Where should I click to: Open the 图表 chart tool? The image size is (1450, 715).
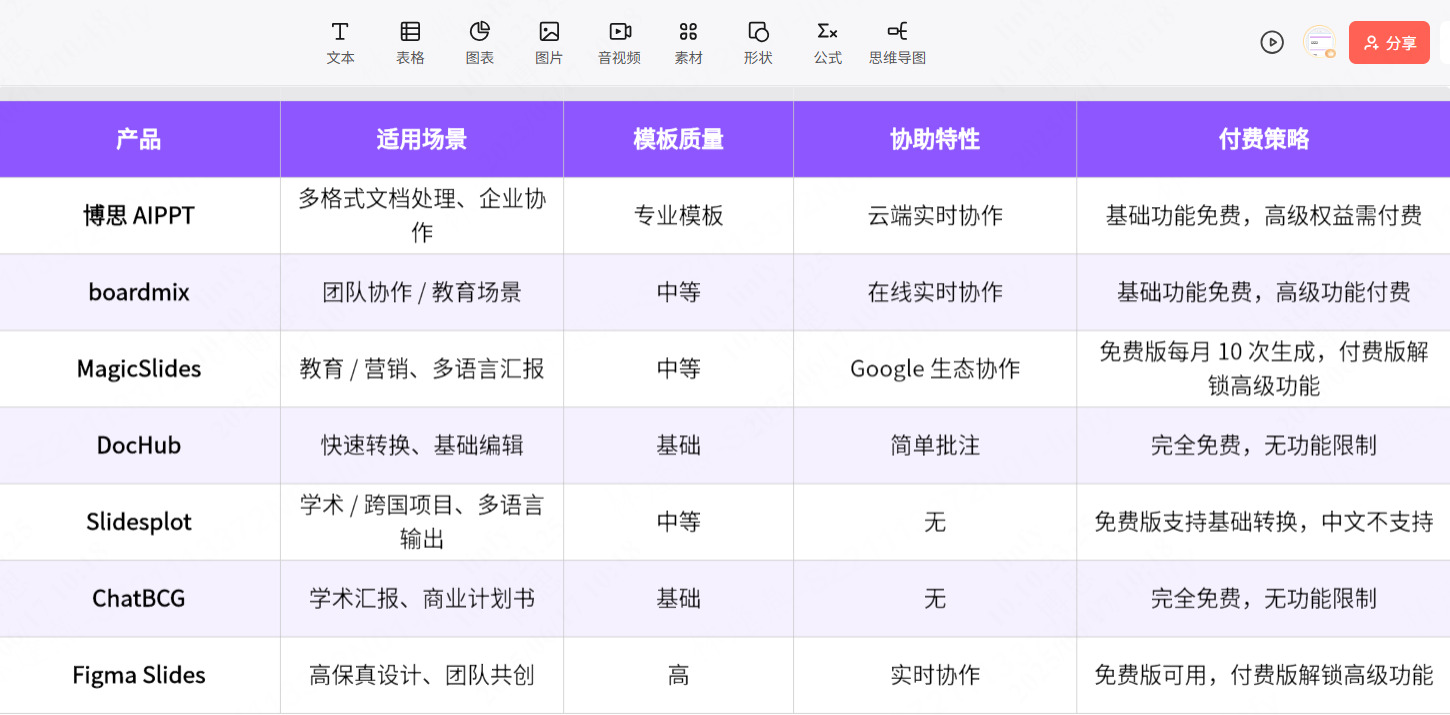[480, 43]
